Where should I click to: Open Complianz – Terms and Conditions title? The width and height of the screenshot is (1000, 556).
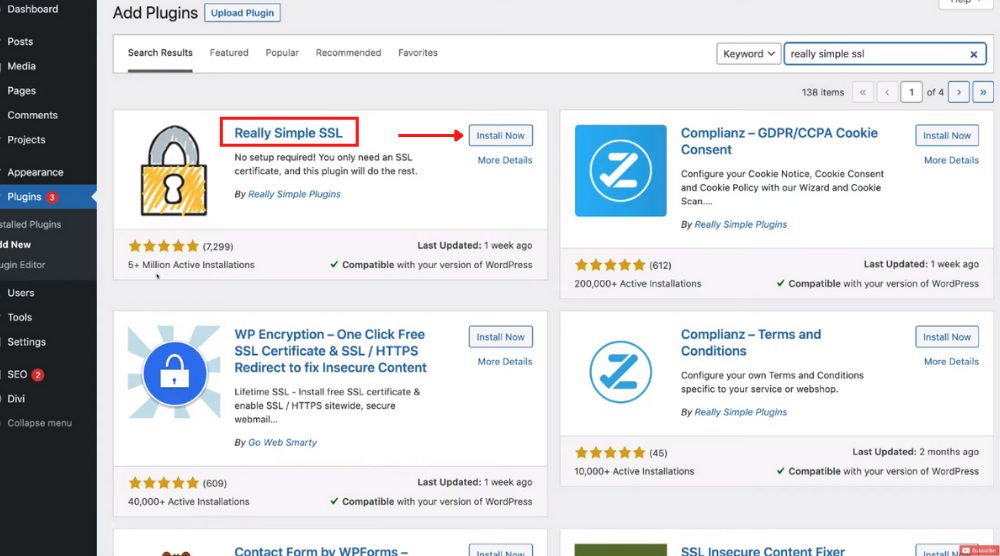click(751, 342)
